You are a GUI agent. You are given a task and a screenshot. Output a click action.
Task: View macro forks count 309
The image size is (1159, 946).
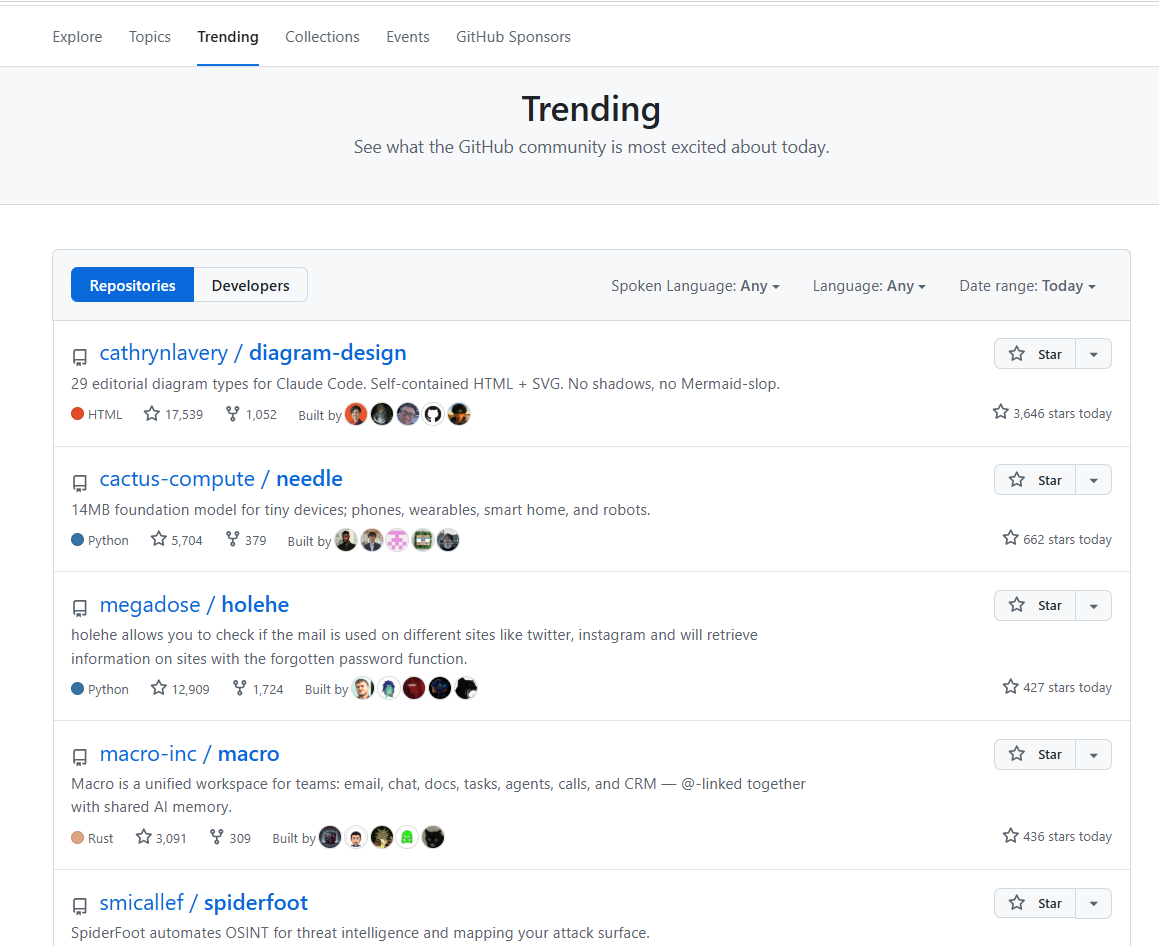click(231, 837)
